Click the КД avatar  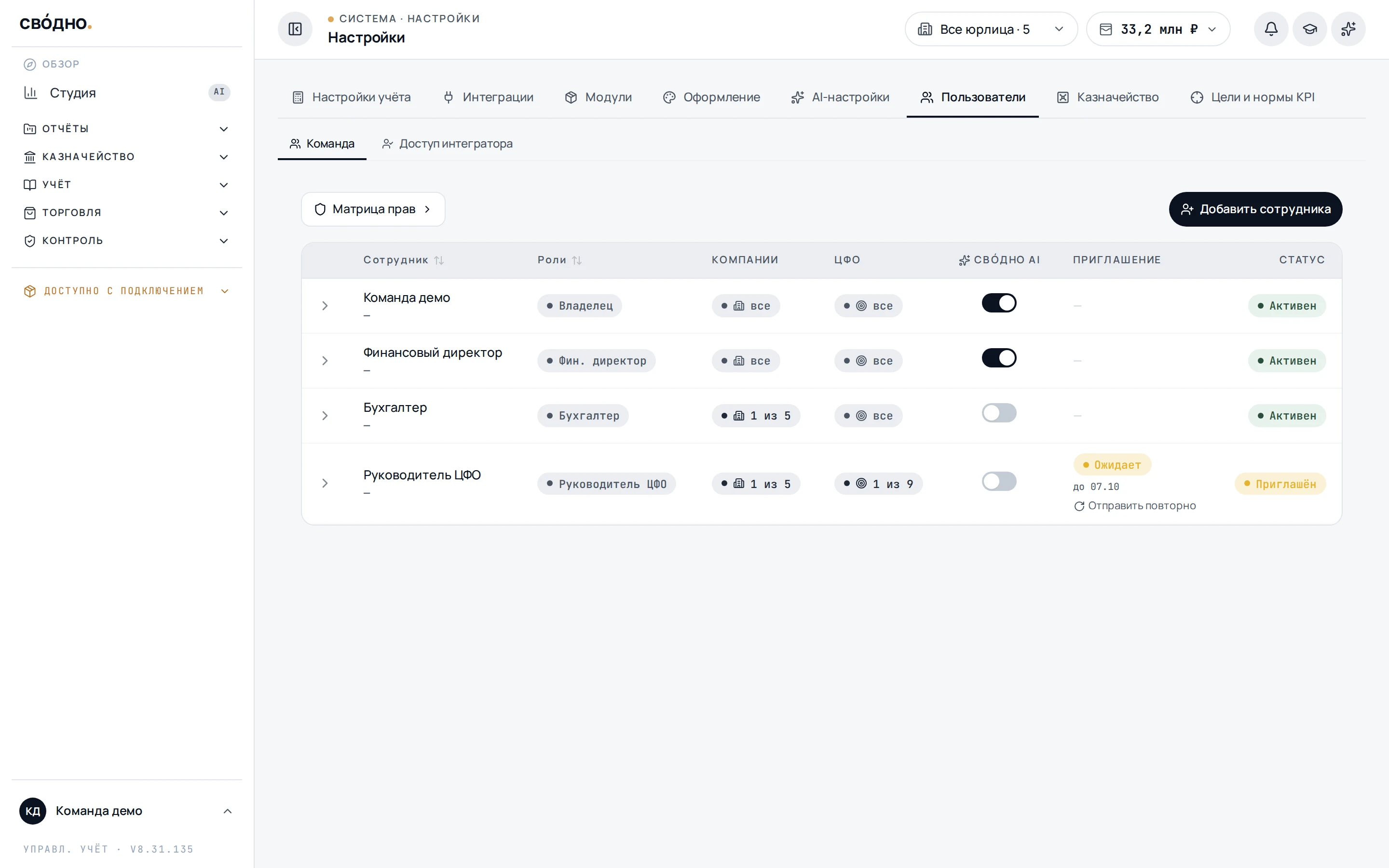[33, 811]
